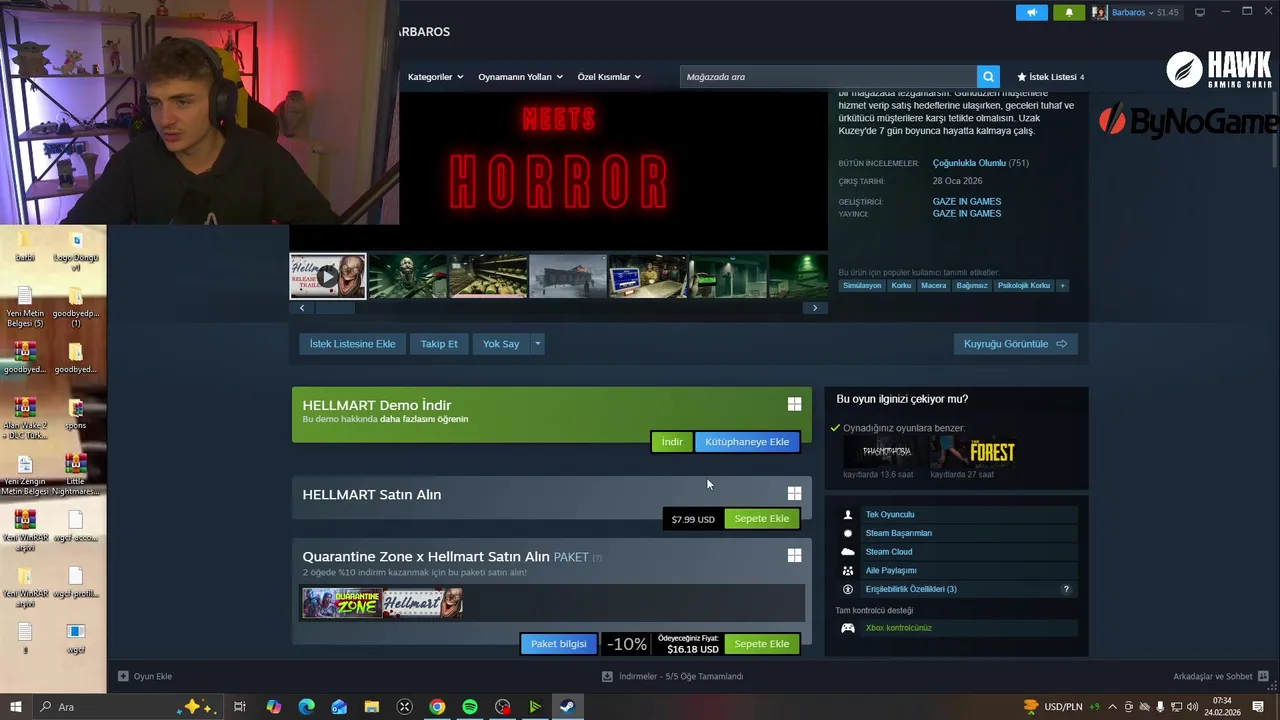Click Windows icon in Hellmart Demo box
The image size is (1280, 720).
tap(794, 404)
